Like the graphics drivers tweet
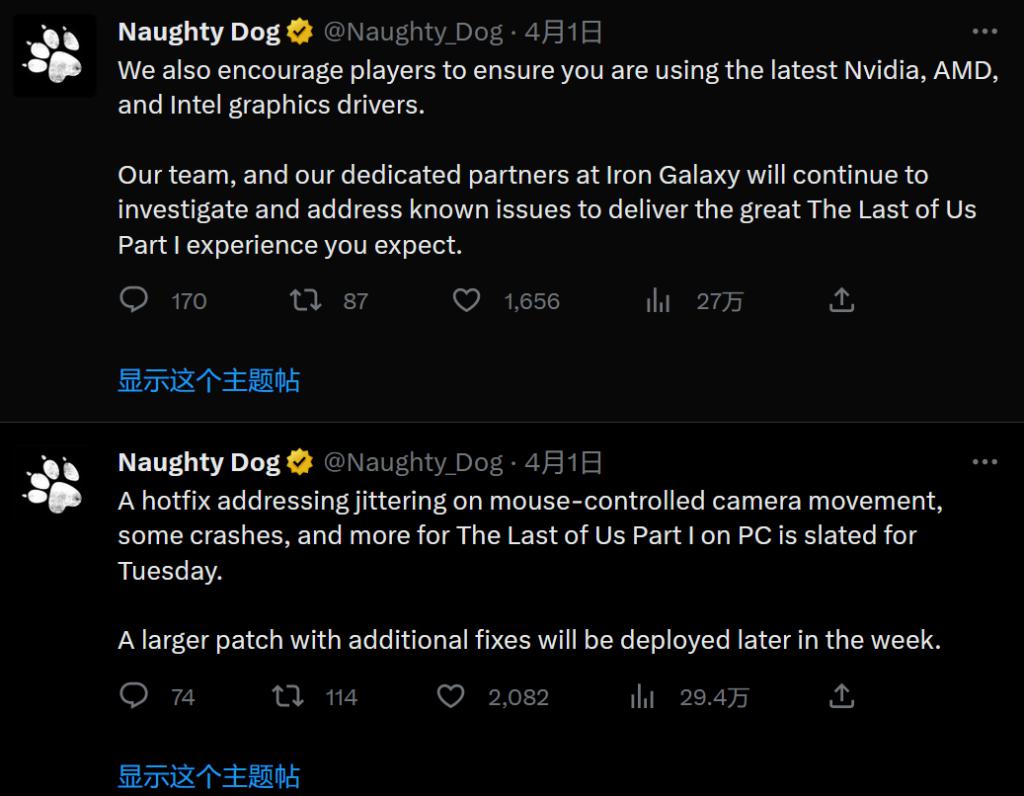Viewport: 1024px width, 796px height. click(x=467, y=300)
